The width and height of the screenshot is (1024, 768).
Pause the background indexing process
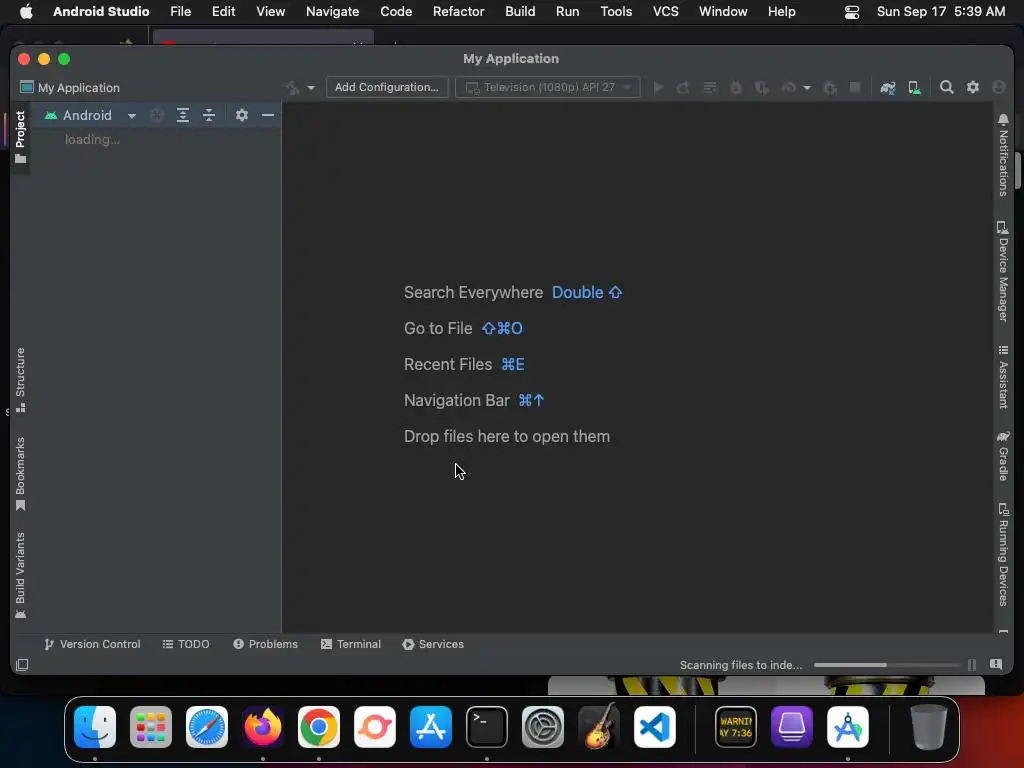pyautogui.click(x=972, y=665)
